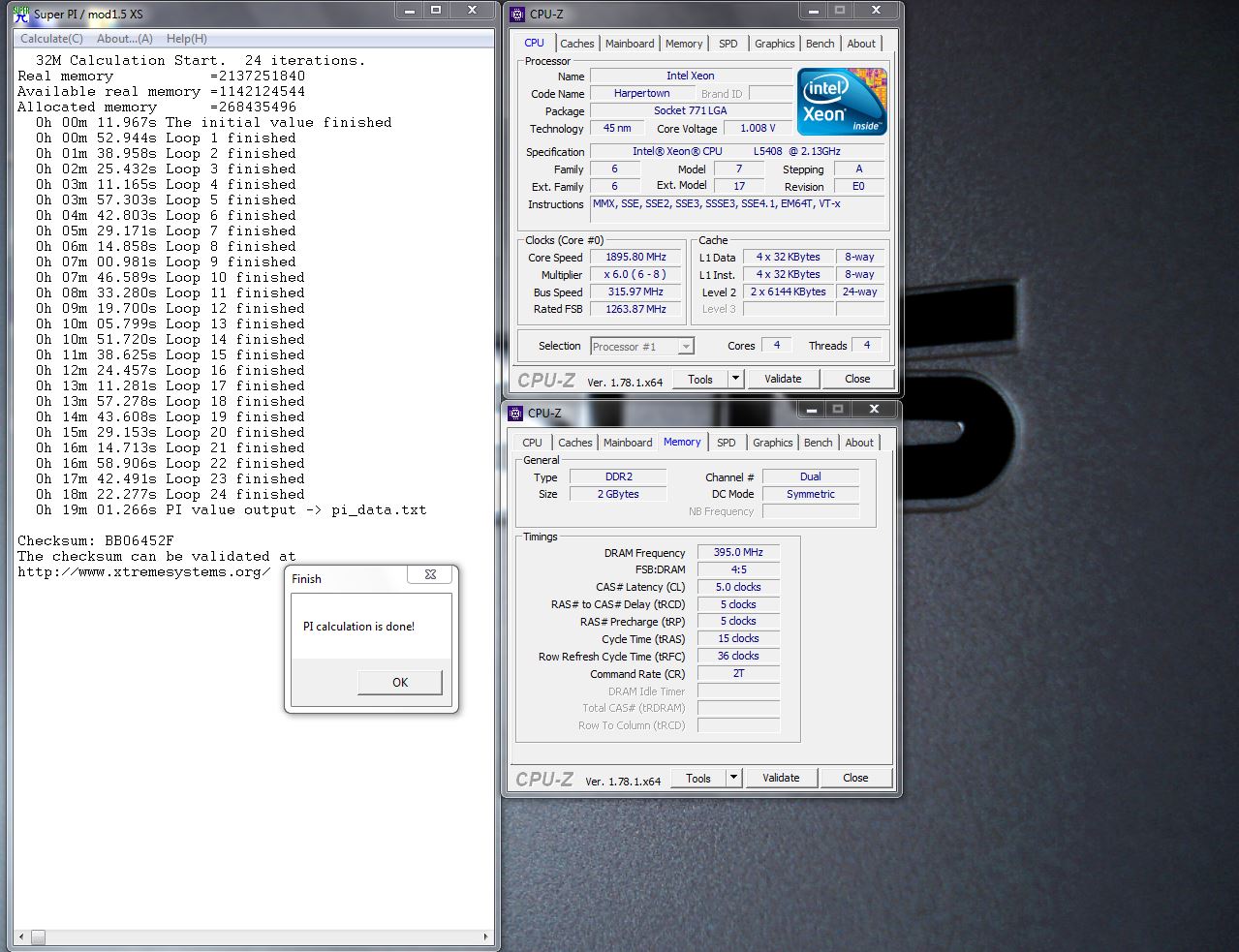Image resolution: width=1239 pixels, height=952 pixels.
Task: Open the Processor #1 selection dropdown
Action: 643,346
